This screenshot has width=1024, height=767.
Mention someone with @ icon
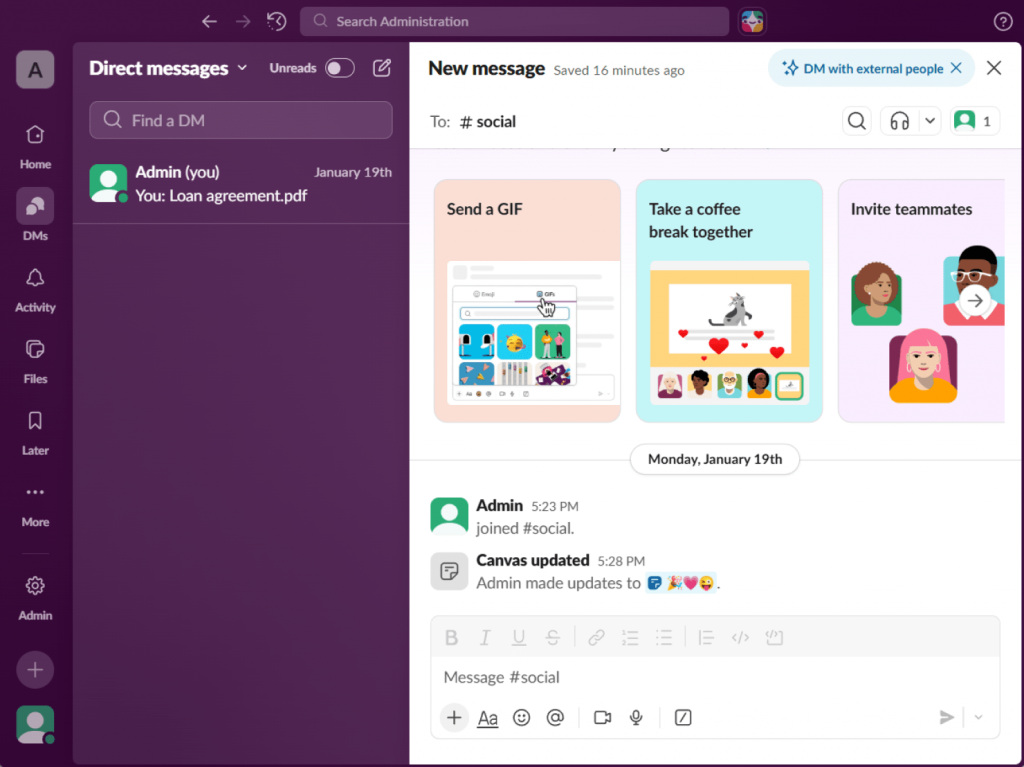point(555,717)
